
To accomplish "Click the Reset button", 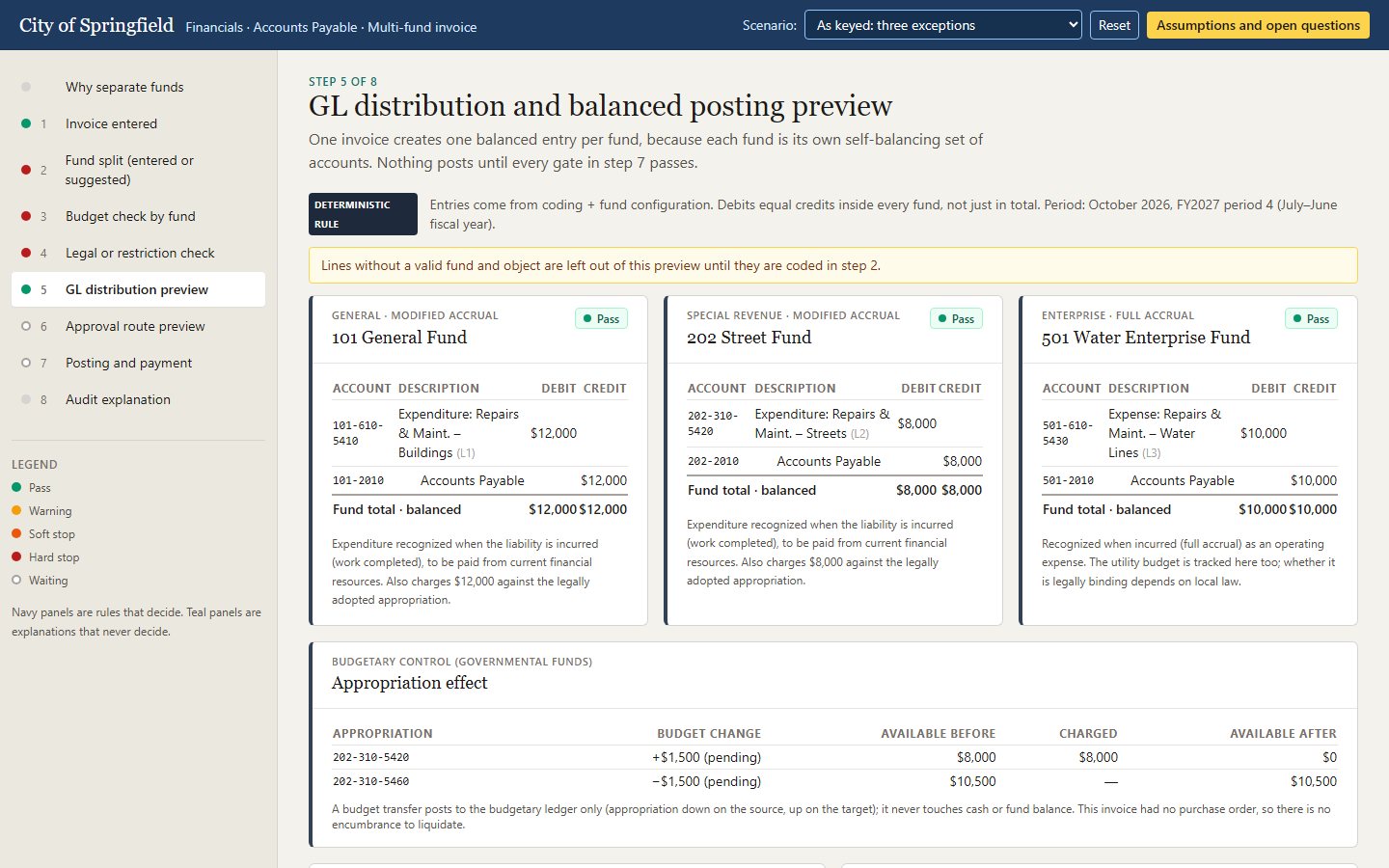I will [x=1114, y=25].
